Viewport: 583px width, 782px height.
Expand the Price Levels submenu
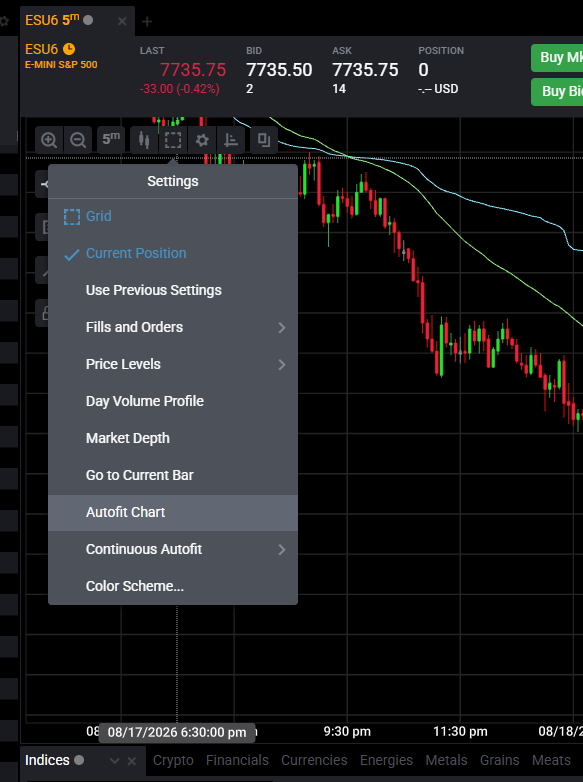pyautogui.click(x=173, y=364)
